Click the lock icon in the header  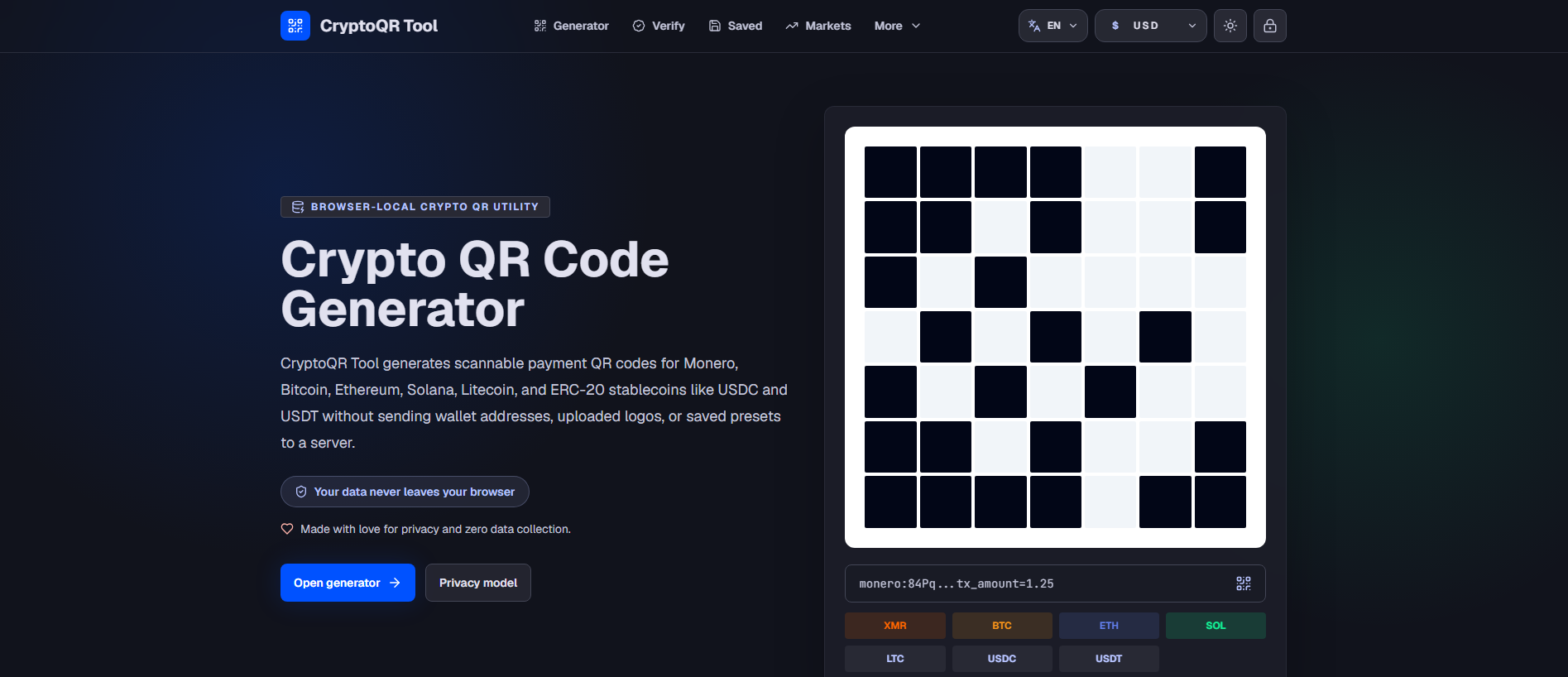click(x=1270, y=26)
